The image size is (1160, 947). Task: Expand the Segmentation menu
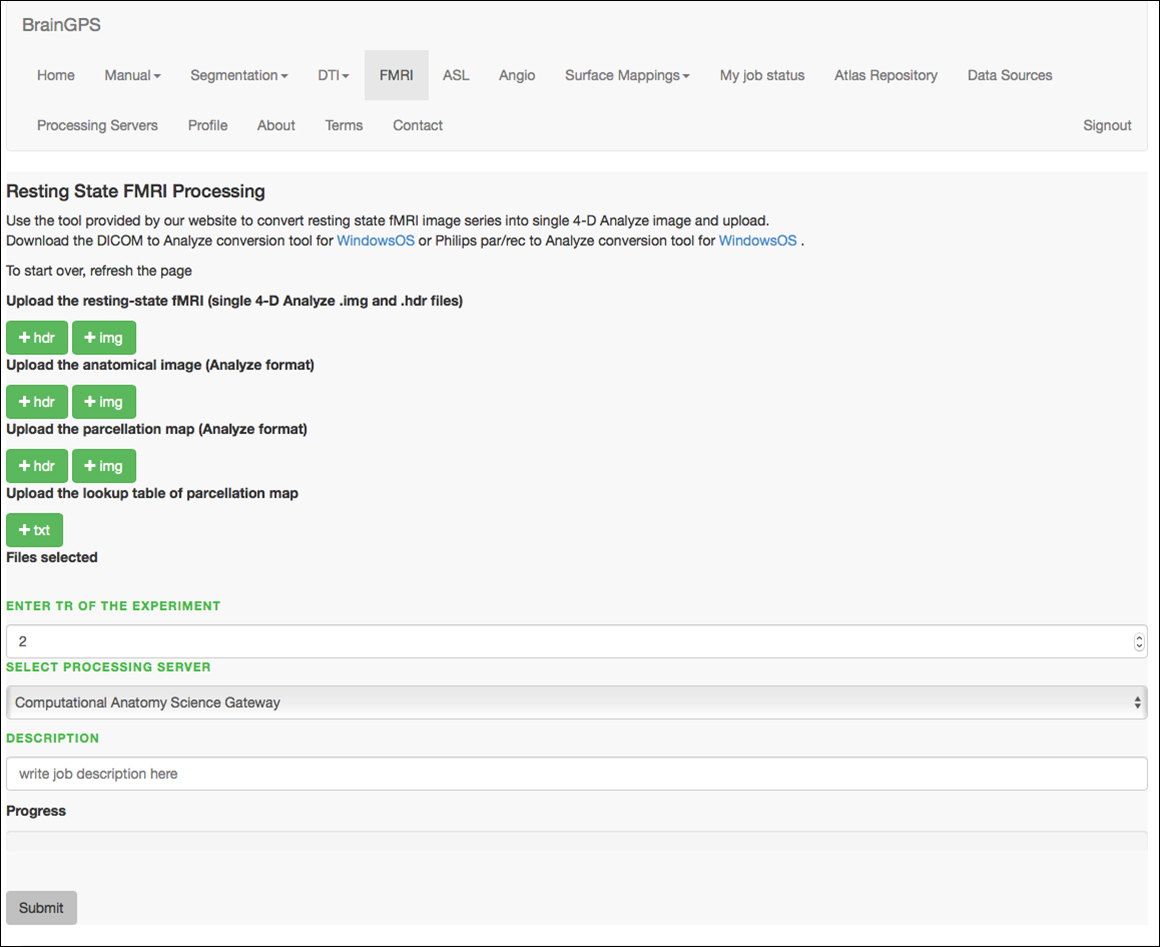click(239, 75)
